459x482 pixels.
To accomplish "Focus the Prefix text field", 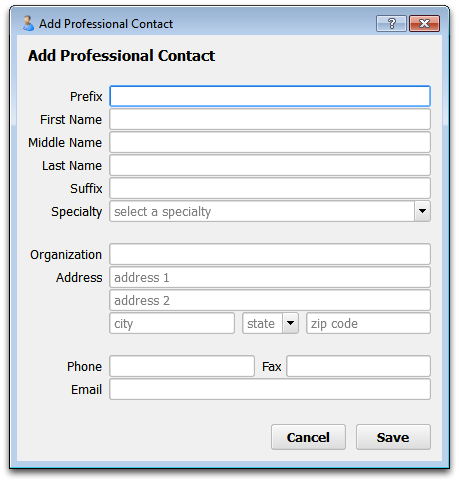I will click(270, 96).
